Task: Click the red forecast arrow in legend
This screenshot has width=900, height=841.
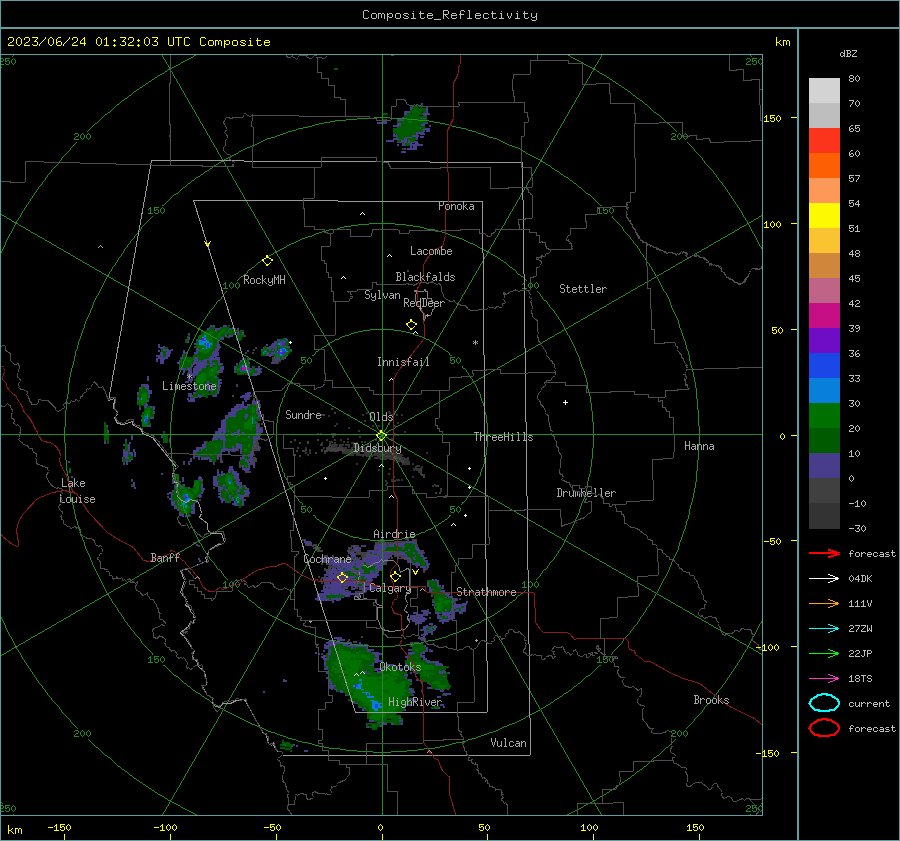Action: click(824, 553)
